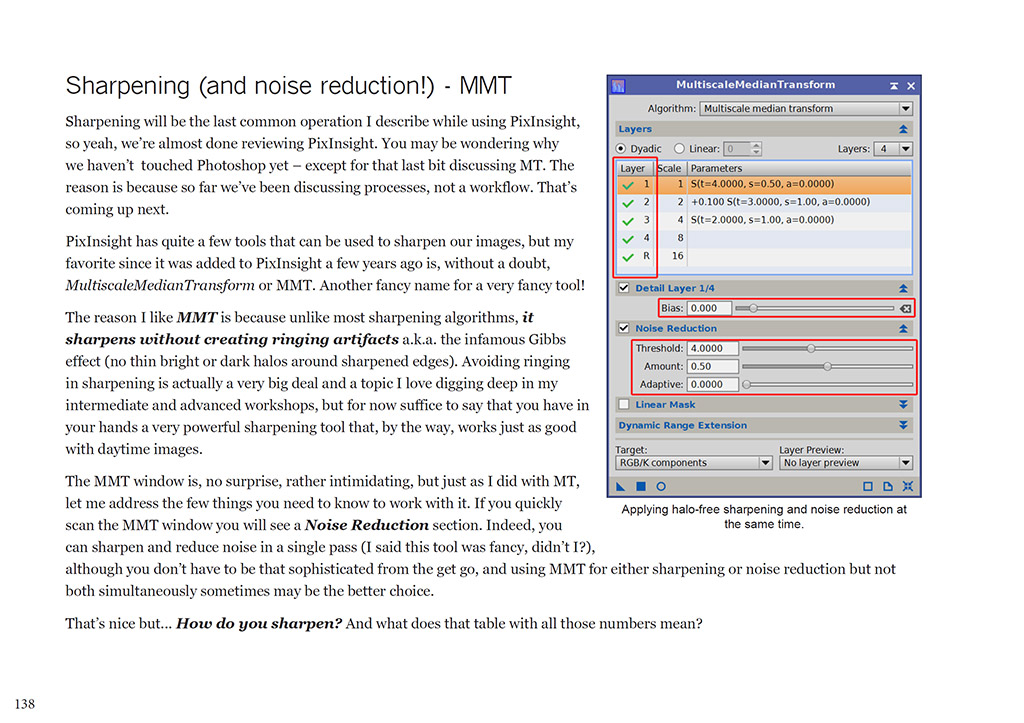Enable the Linear Mask checkbox
Image resolution: width=1024 pixels, height=723 pixels.
[624, 405]
